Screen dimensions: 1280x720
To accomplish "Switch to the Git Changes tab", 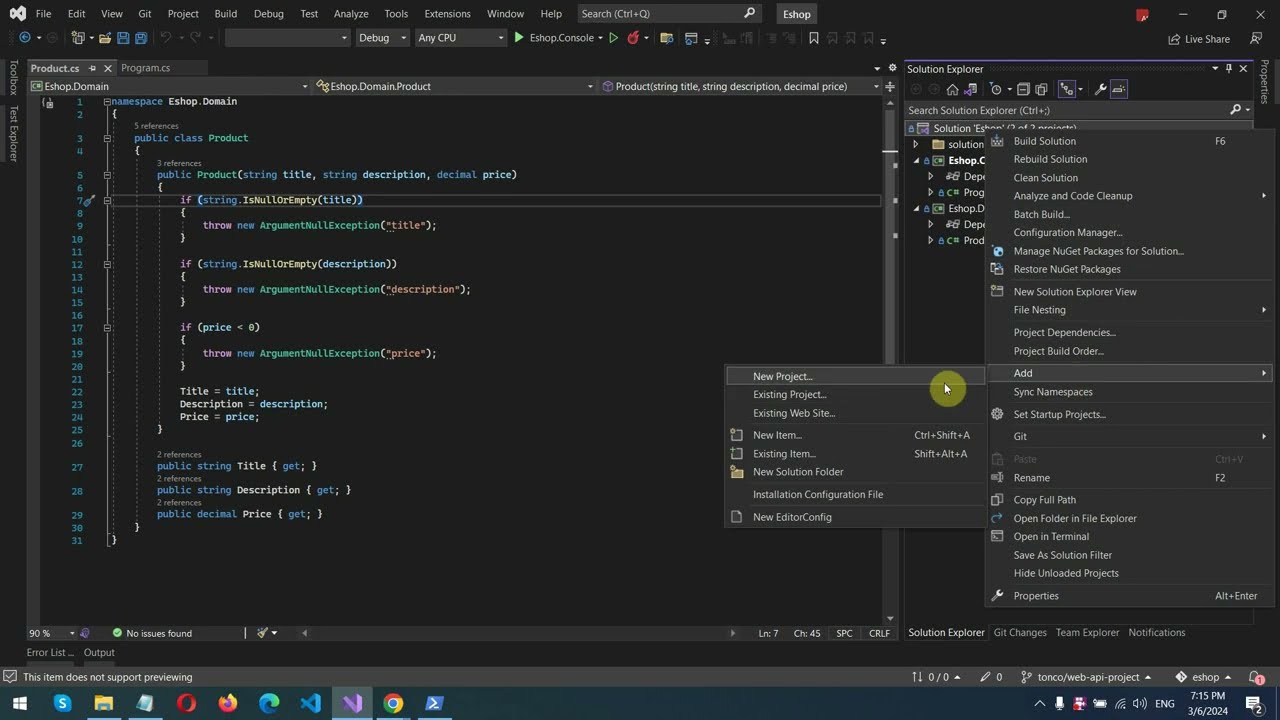I will click(1020, 633).
